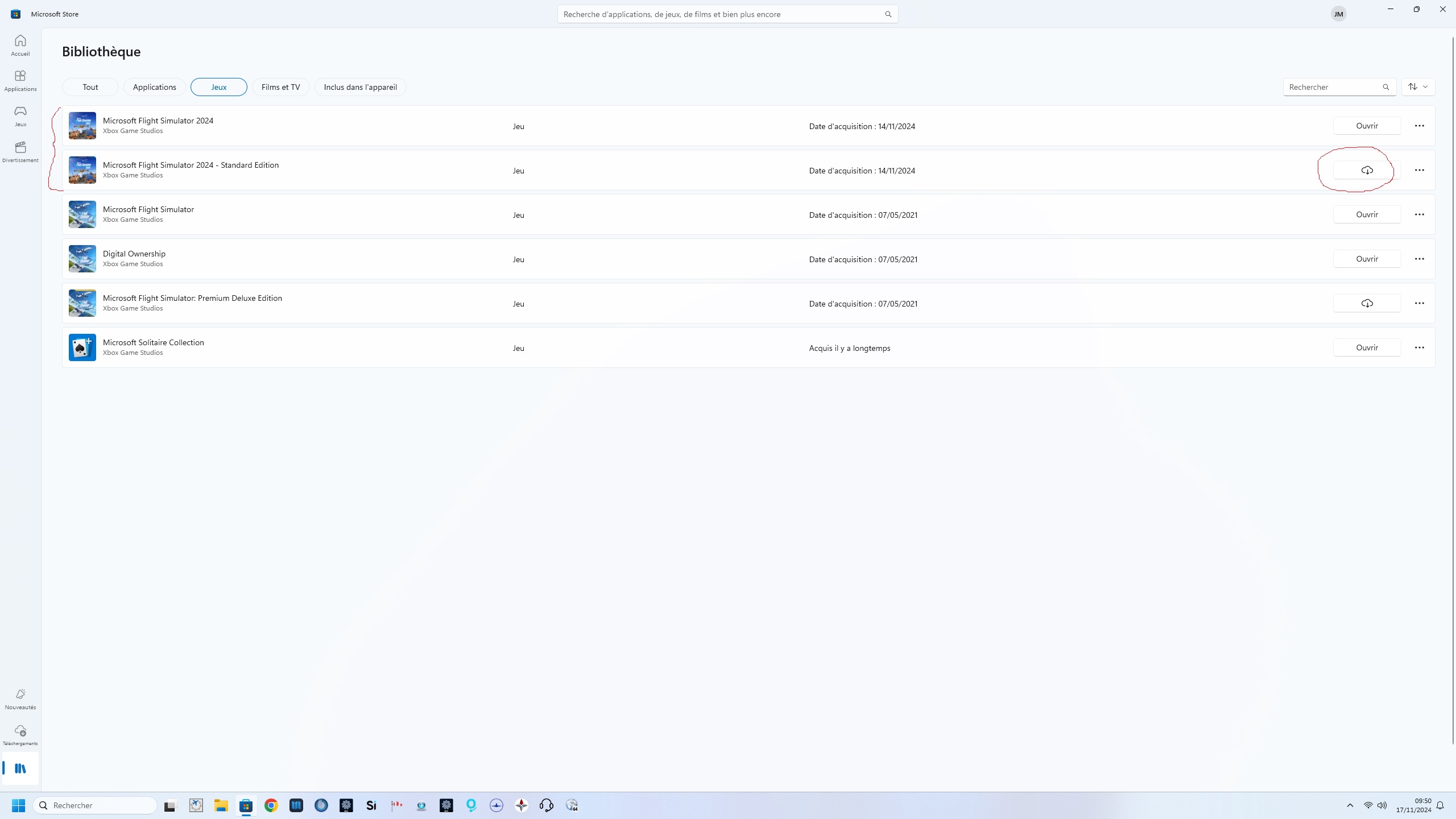The height and width of the screenshot is (819, 1456).
Task: Open the Wi-Fi network tray icon
Action: 1368,805
